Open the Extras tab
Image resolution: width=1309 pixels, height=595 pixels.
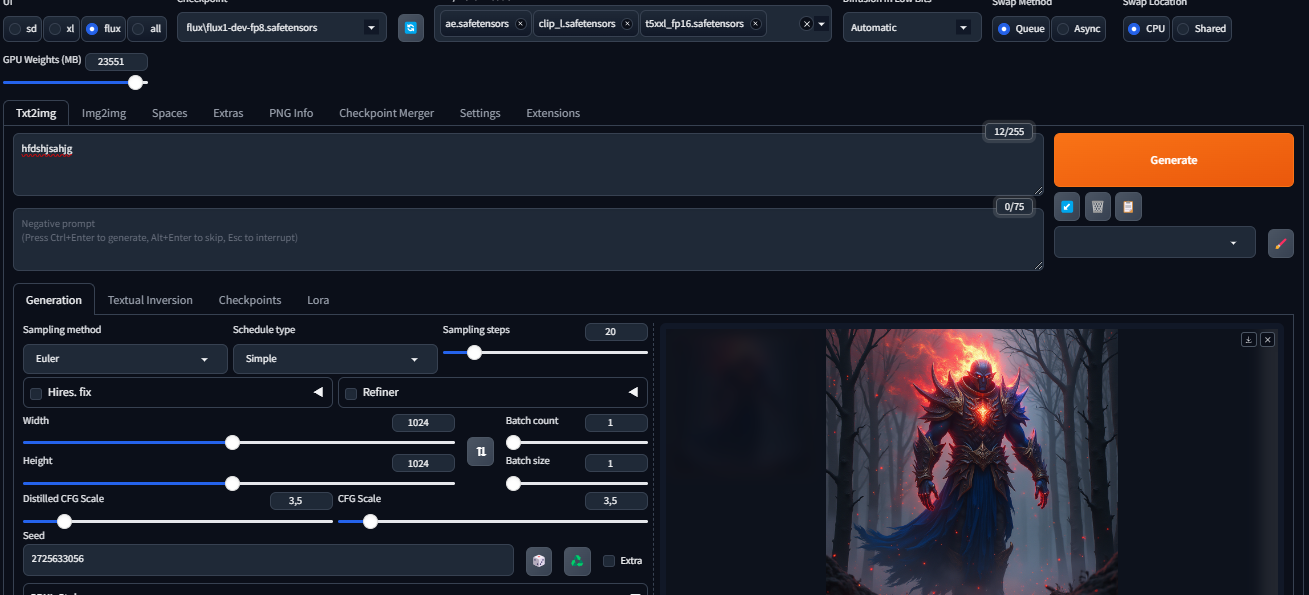coord(228,113)
